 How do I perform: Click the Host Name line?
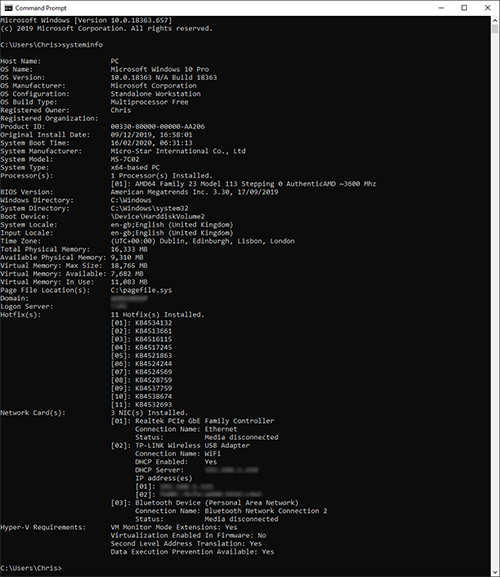[x=60, y=61]
